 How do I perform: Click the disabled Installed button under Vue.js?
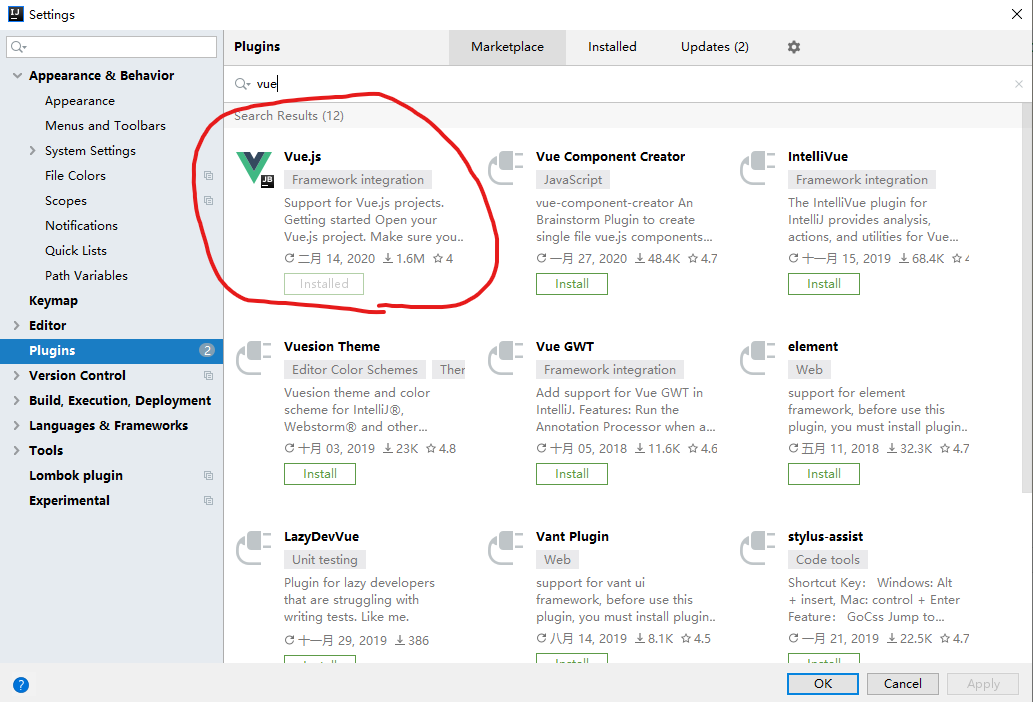pyautogui.click(x=323, y=284)
